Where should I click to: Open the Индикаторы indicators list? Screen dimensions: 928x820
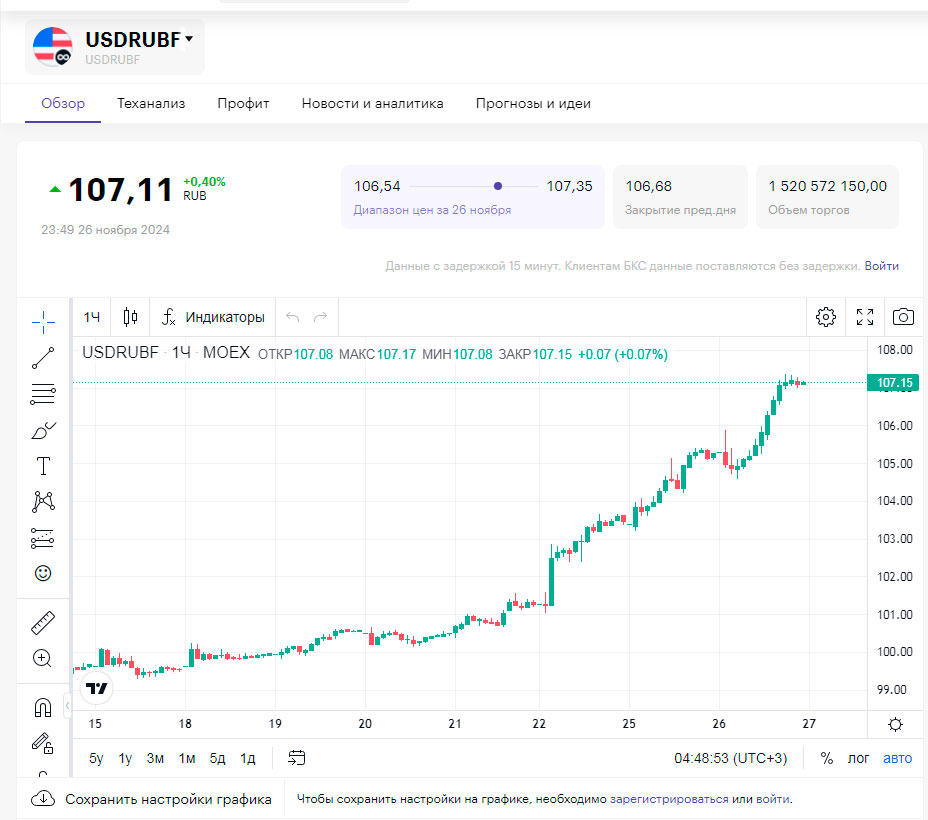coord(213,317)
